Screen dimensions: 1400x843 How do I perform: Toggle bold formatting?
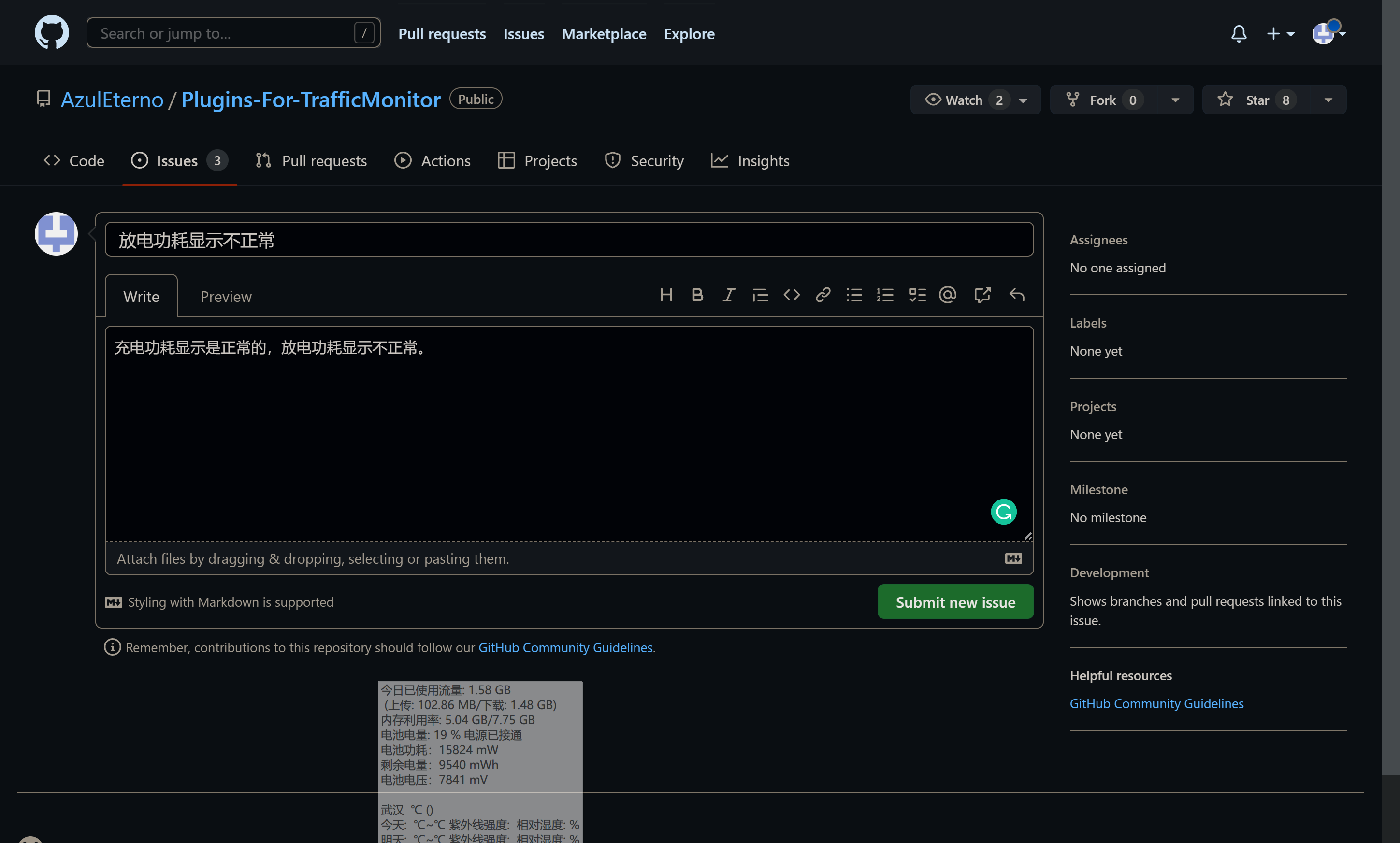tap(697, 295)
